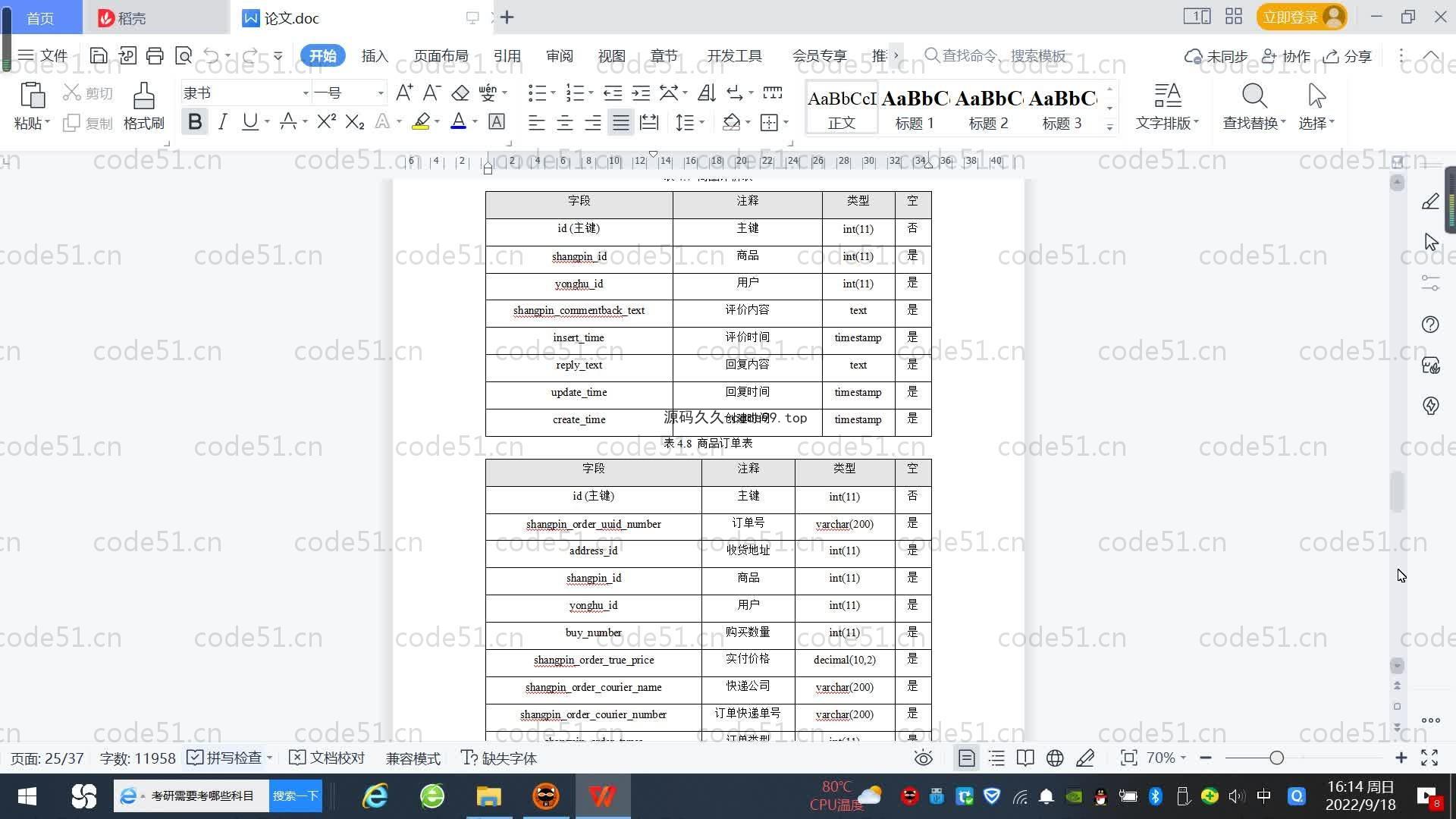Toggle Italic formatting
The image size is (1456, 819).
click(x=222, y=121)
